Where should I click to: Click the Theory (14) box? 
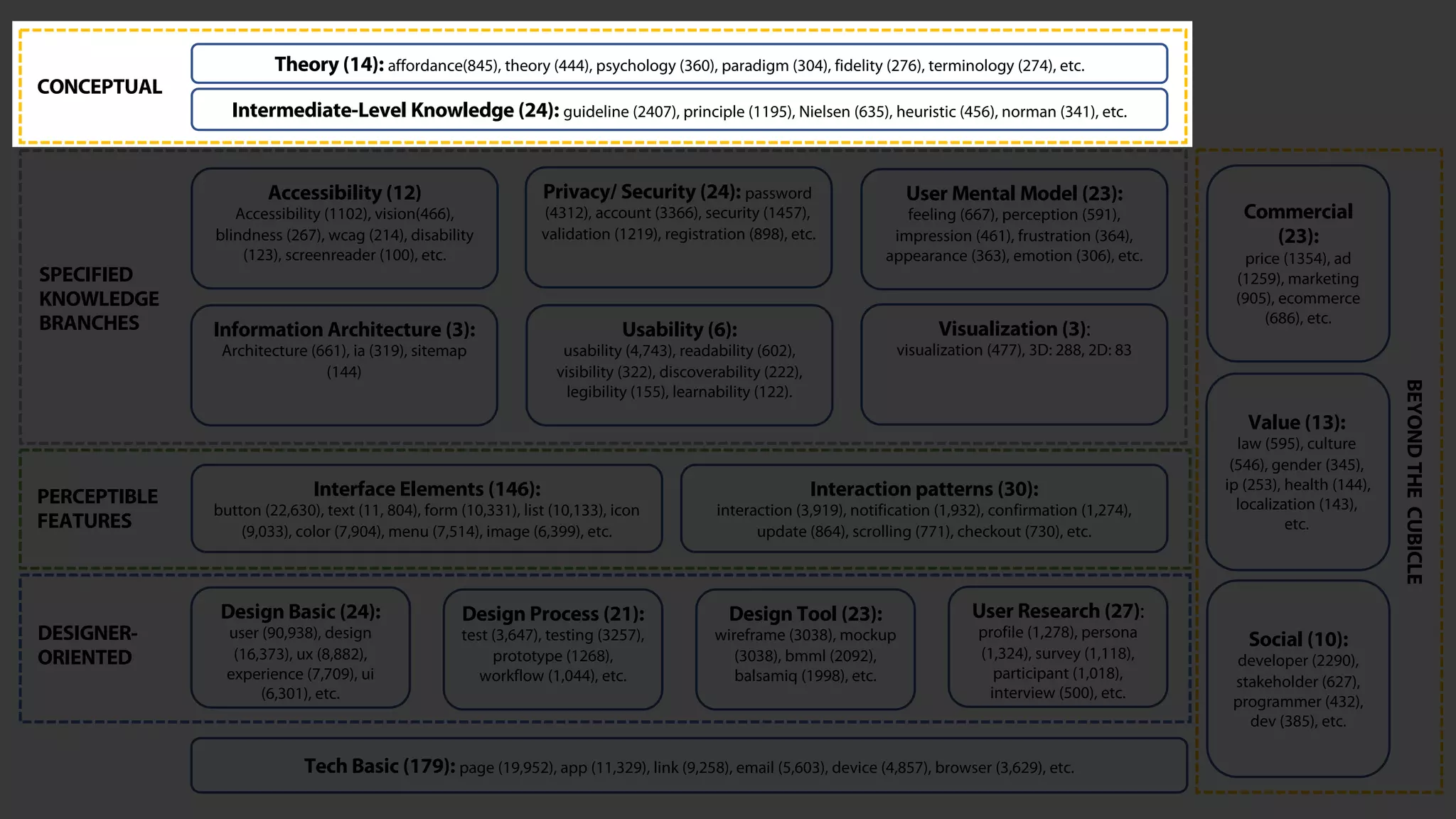(x=679, y=64)
